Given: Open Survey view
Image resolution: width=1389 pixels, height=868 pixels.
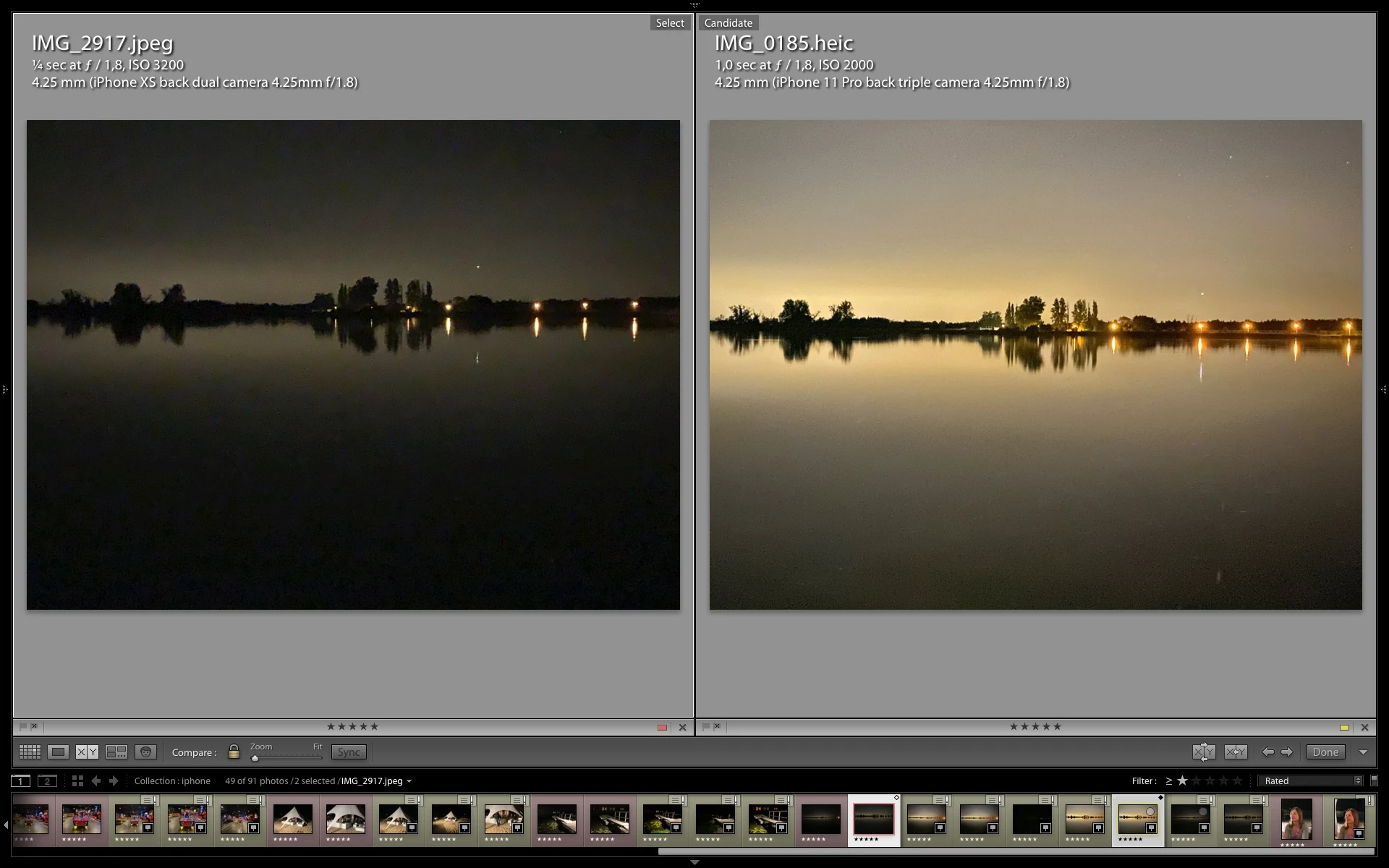Looking at the screenshot, I should click(x=116, y=752).
